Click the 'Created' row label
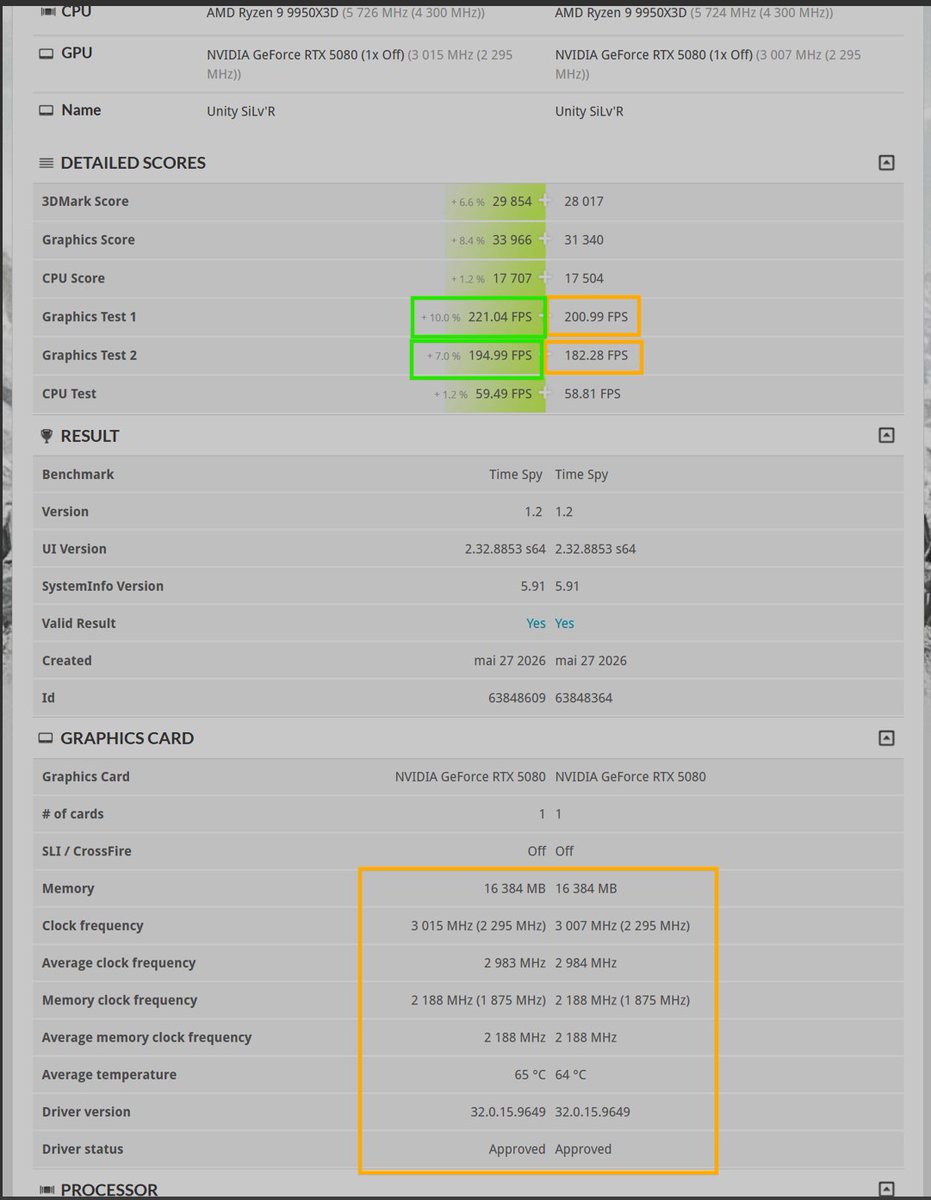The width and height of the screenshot is (931, 1200). click(67, 661)
